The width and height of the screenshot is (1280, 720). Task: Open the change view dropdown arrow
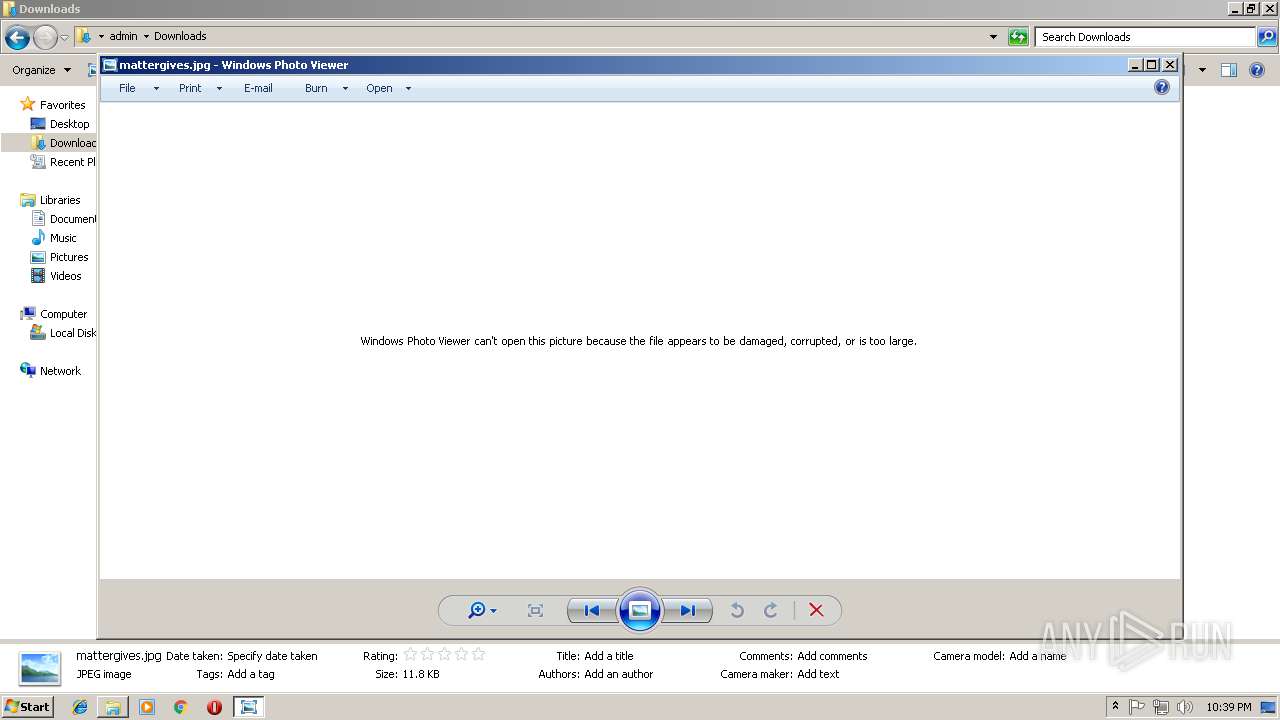pyautogui.click(x=1202, y=70)
